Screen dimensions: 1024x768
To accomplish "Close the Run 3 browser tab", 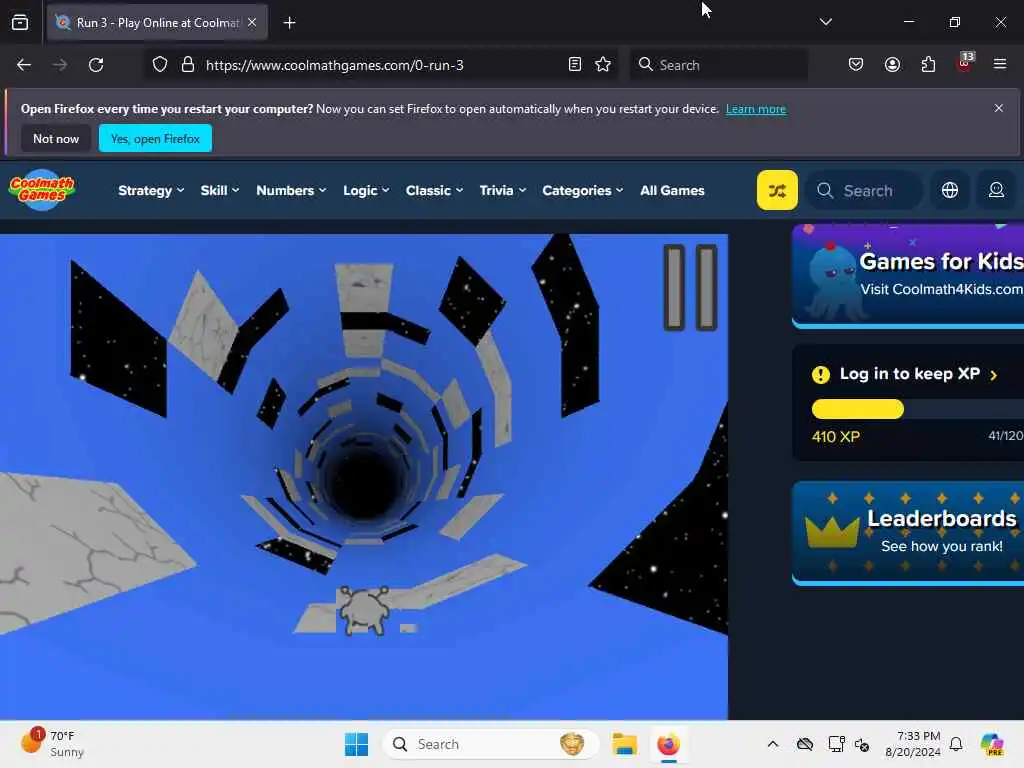I will [252, 22].
